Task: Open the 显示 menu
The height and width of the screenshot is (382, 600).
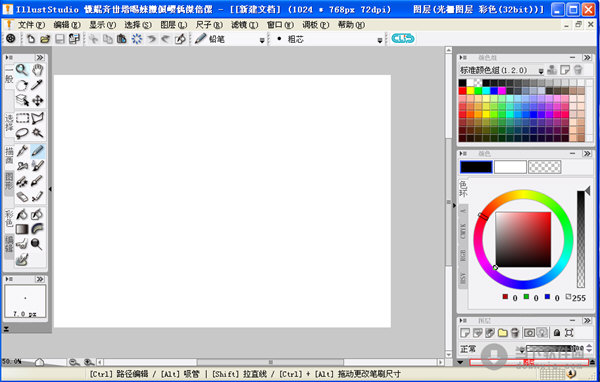Action: [x=103, y=25]
